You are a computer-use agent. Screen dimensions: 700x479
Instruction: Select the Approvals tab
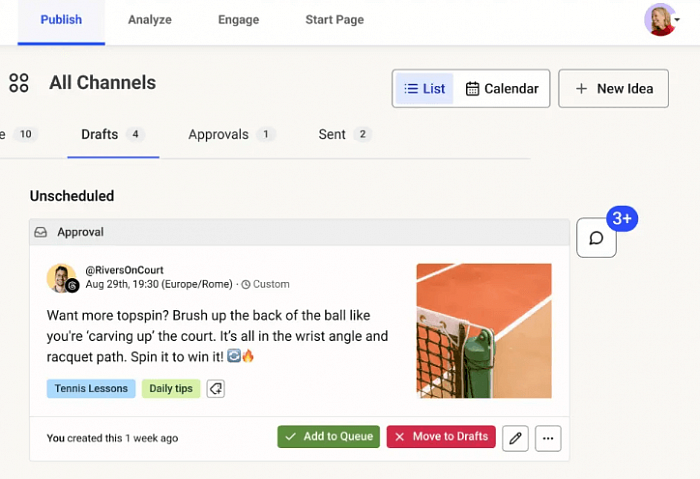click(x=232, y=134)
